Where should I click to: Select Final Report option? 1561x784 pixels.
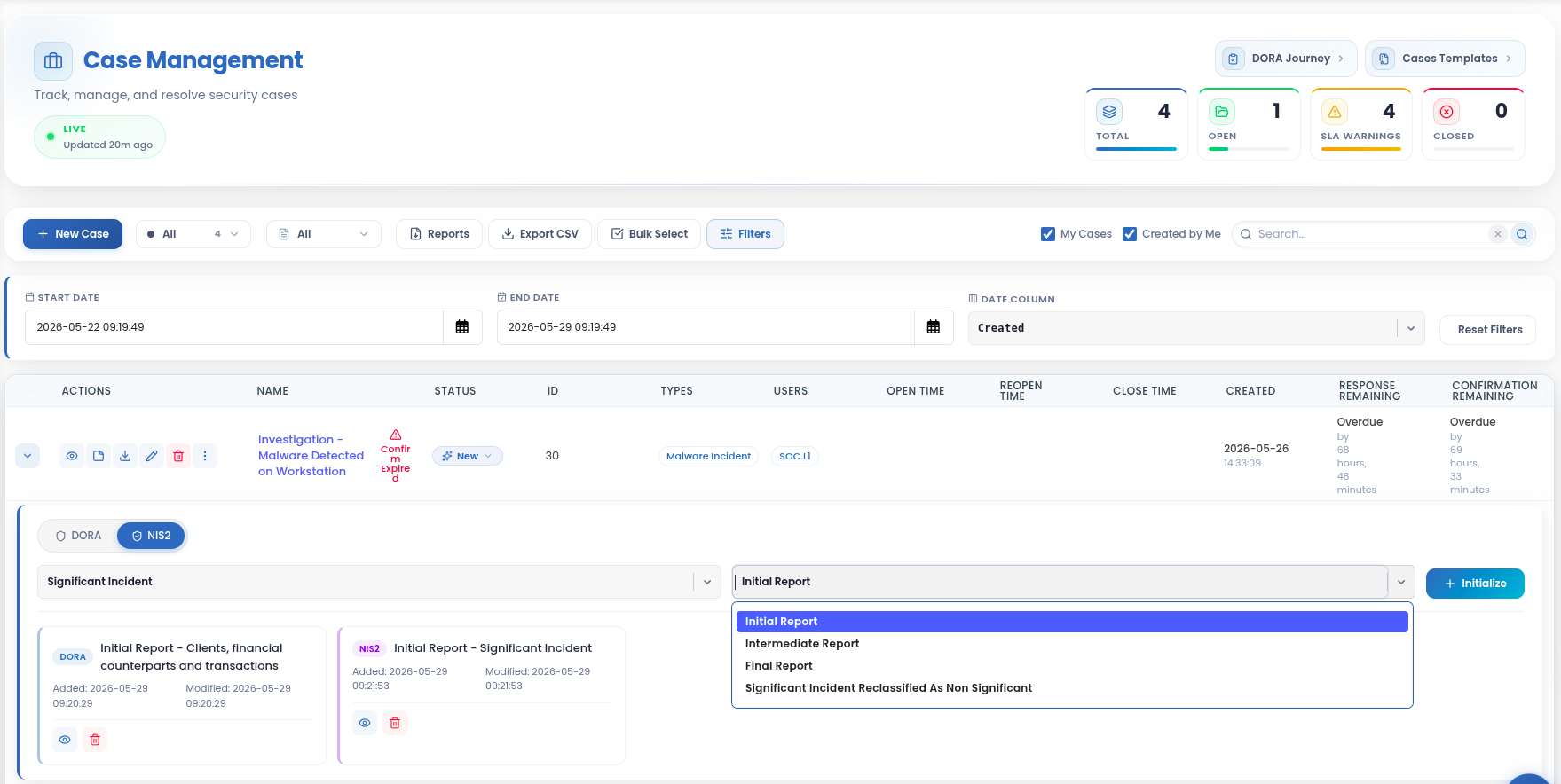click(1072, 666)
